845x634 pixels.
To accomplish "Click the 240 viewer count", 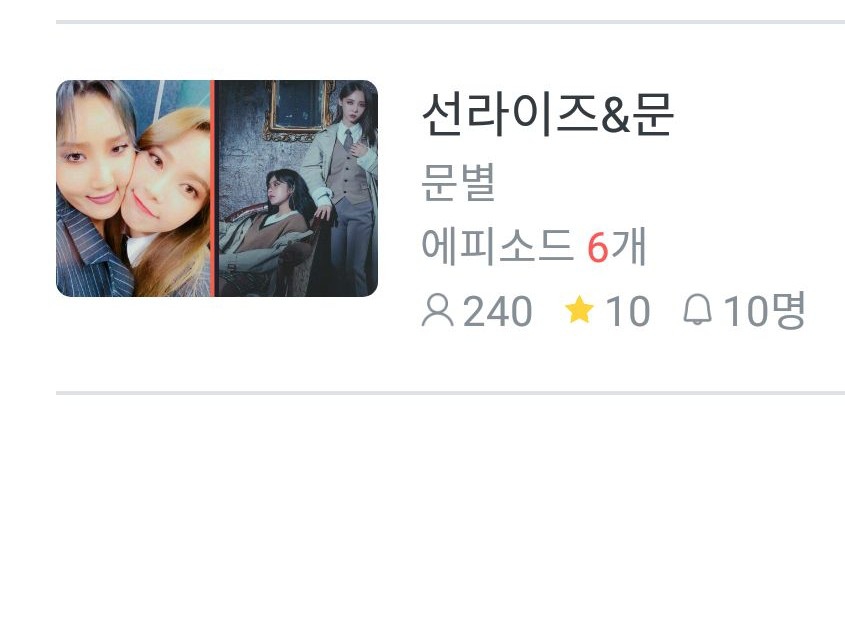I will coord(497,311).
